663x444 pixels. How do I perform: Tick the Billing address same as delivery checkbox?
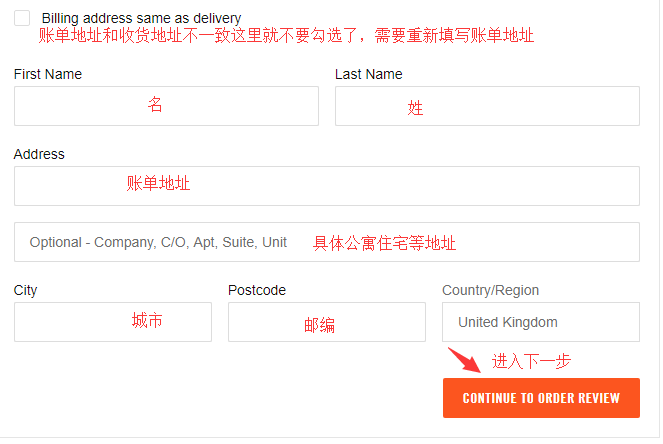coord(22,18)
